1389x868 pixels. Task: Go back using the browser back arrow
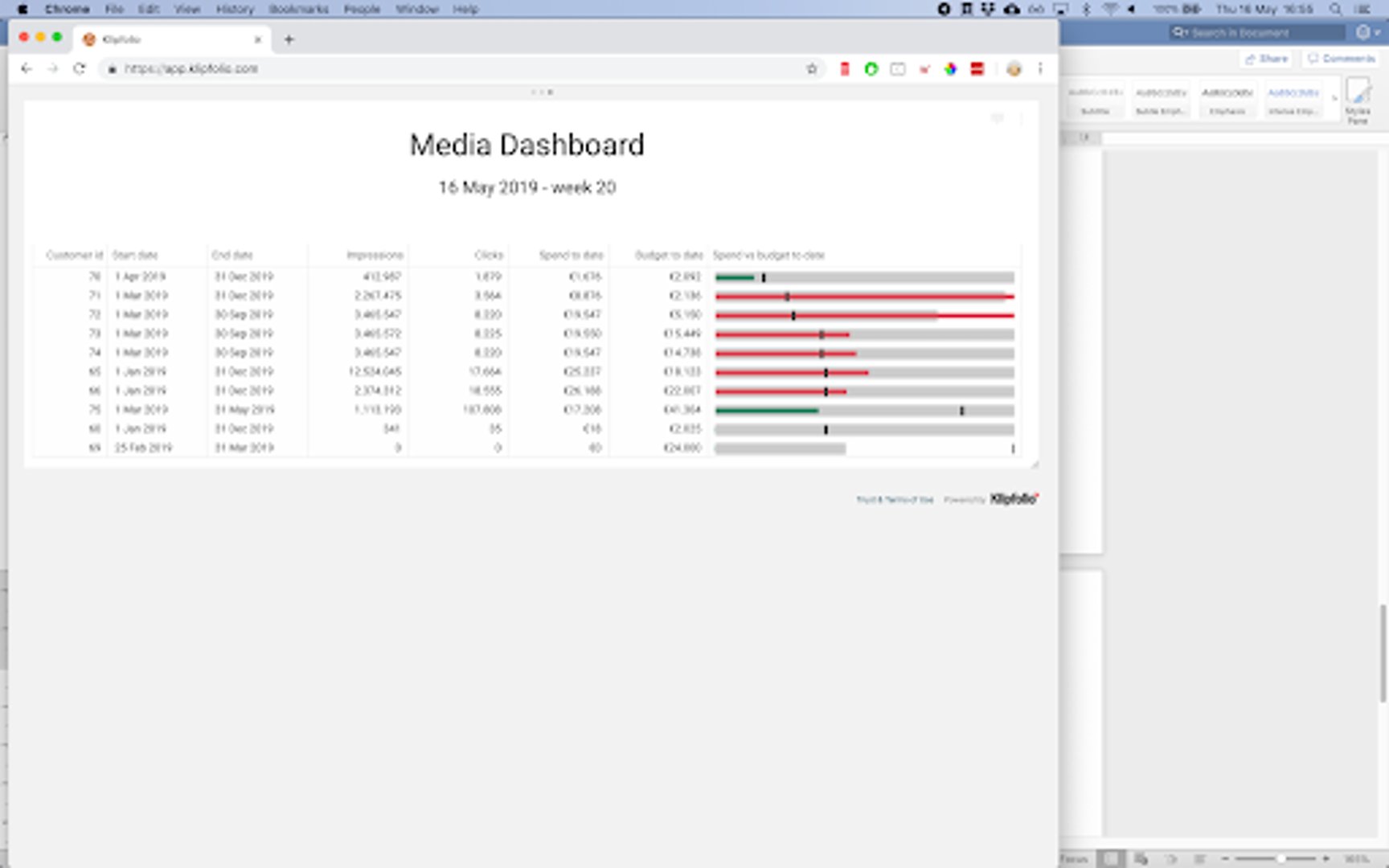(x=27, y=69)
